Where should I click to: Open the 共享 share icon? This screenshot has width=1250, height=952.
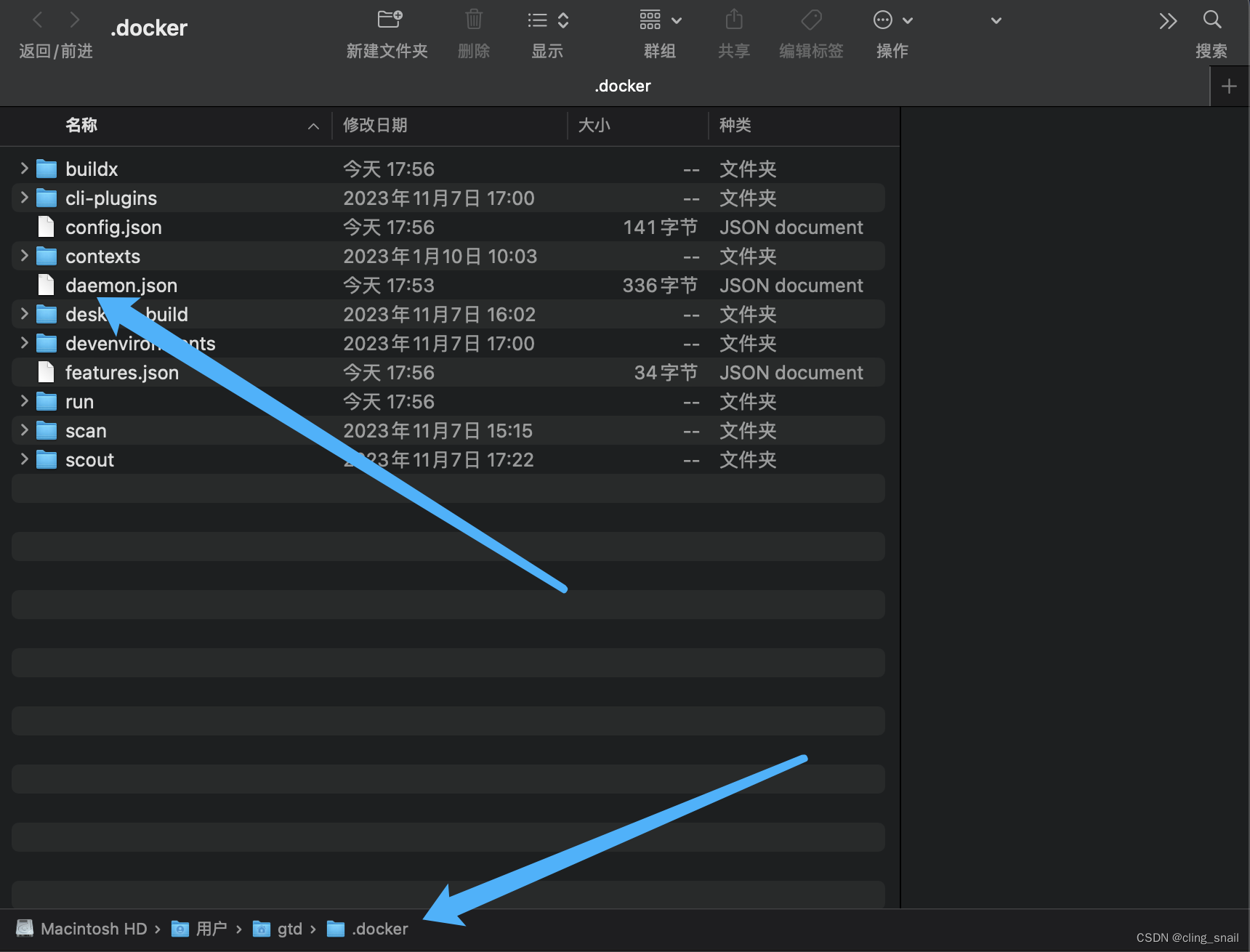coord(733,20)
